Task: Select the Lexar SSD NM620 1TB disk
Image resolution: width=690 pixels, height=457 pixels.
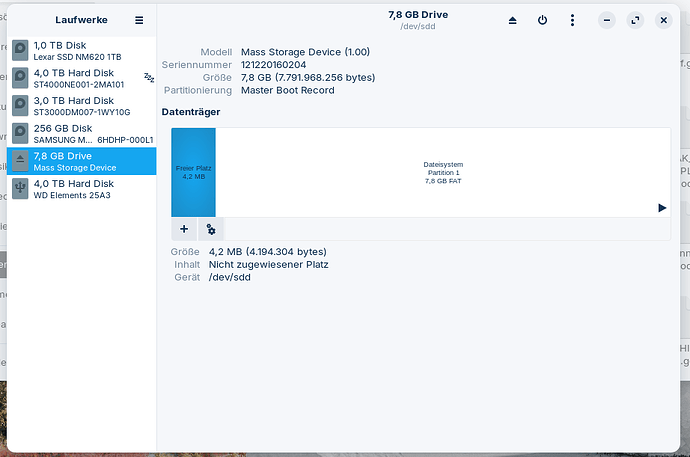Action: (80, 51)
